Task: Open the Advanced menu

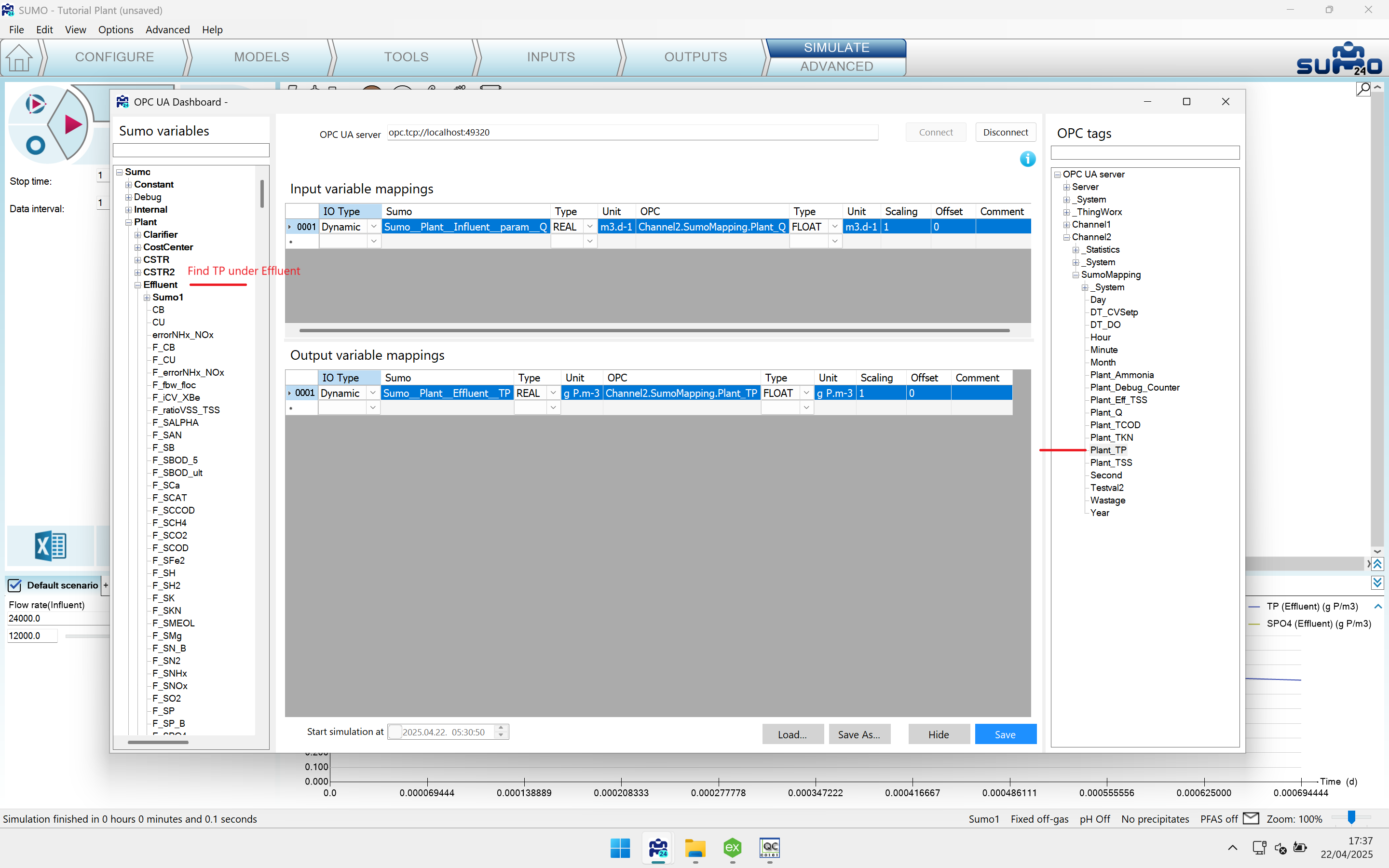Action: click(x=168, y=29)
